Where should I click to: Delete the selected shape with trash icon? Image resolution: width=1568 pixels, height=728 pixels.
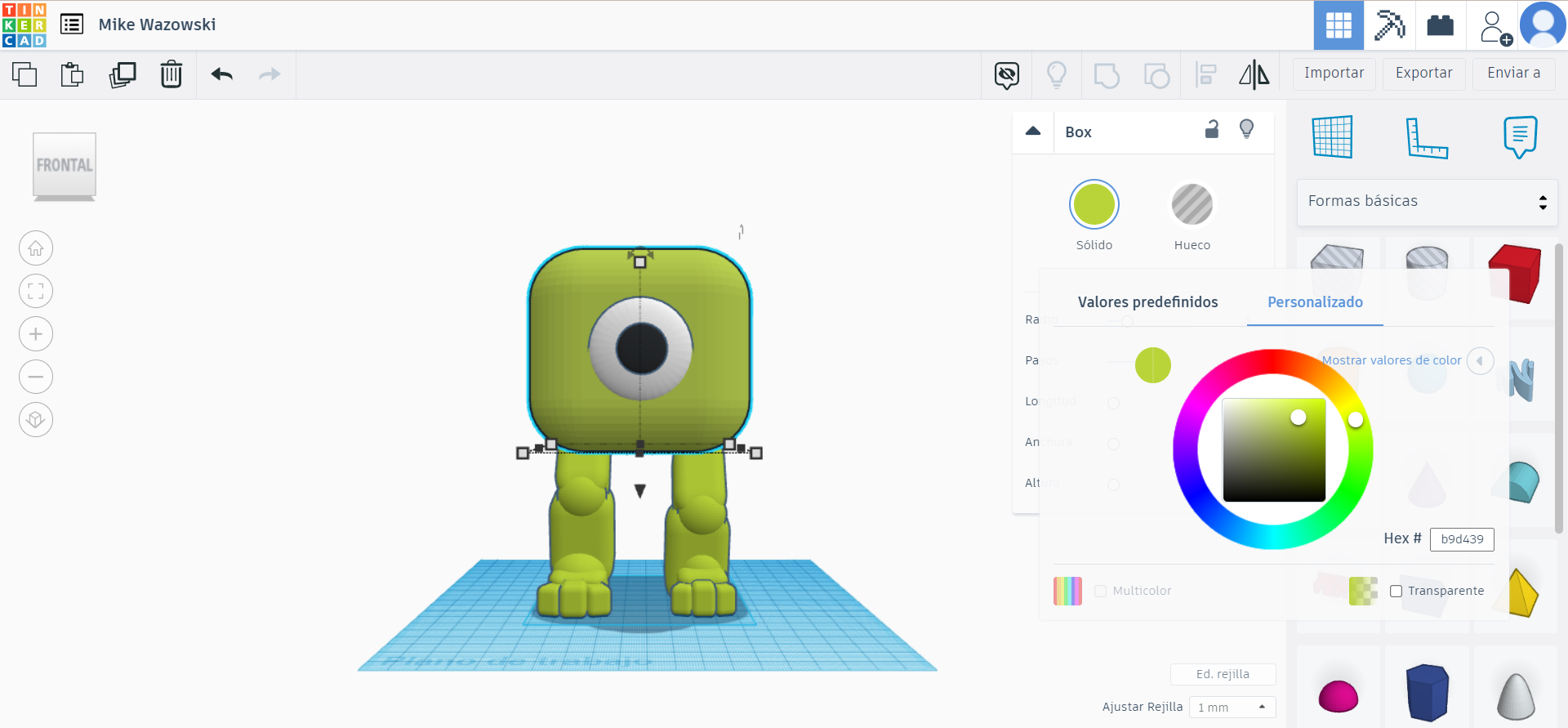171,74
